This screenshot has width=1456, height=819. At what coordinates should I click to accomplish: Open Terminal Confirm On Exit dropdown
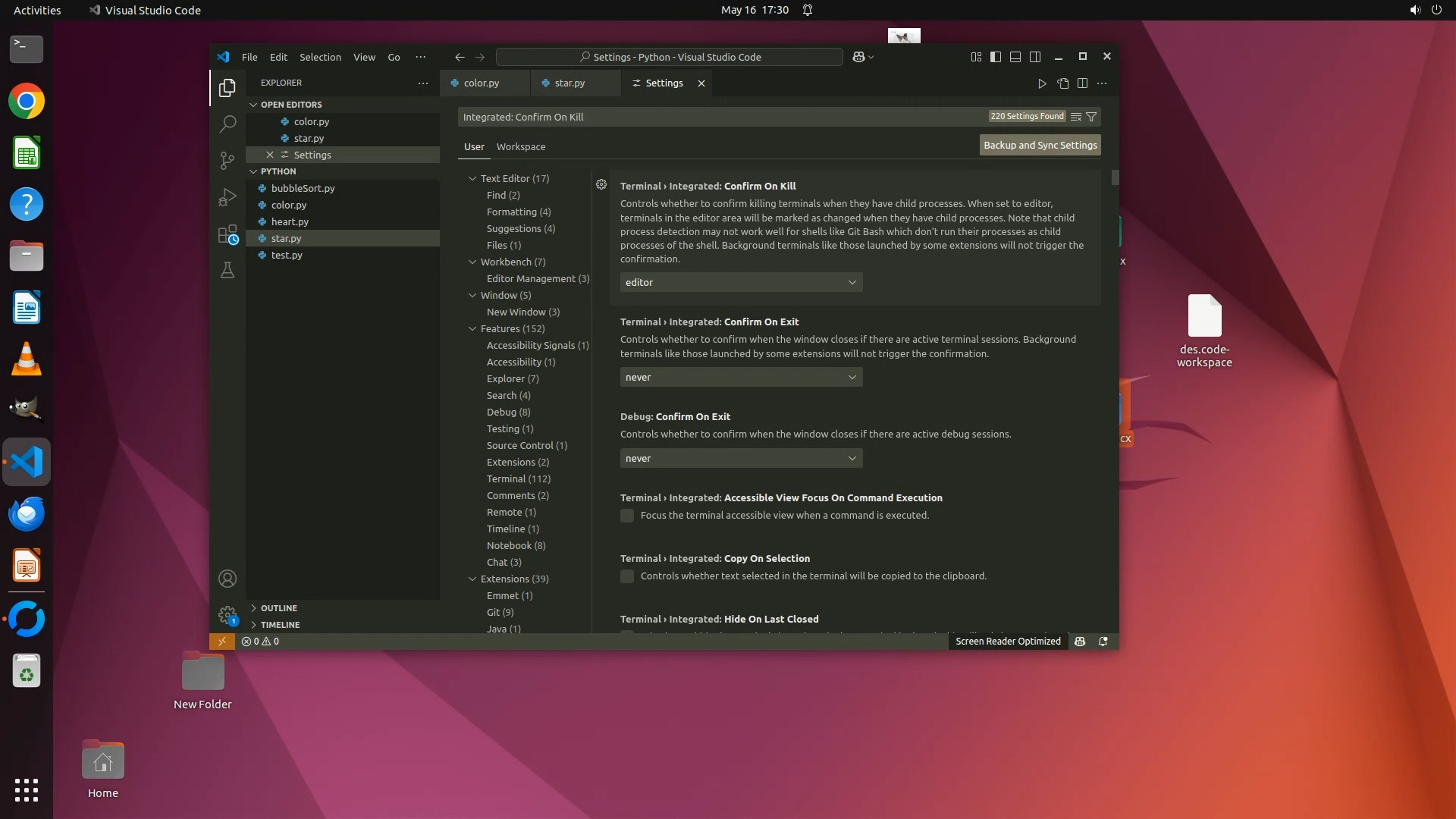741,377
